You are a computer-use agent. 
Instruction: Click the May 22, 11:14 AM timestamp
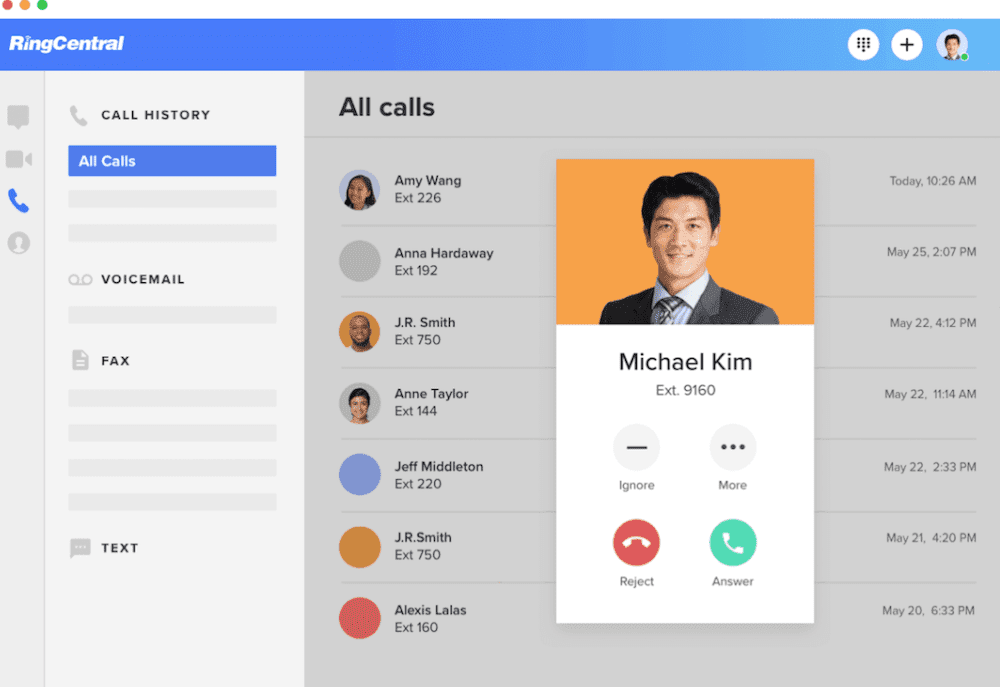click(930, 394)
